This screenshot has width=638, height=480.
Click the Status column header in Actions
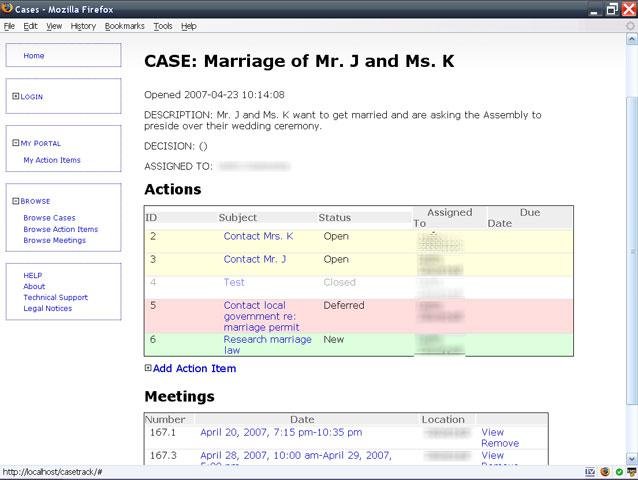[334, 218]
